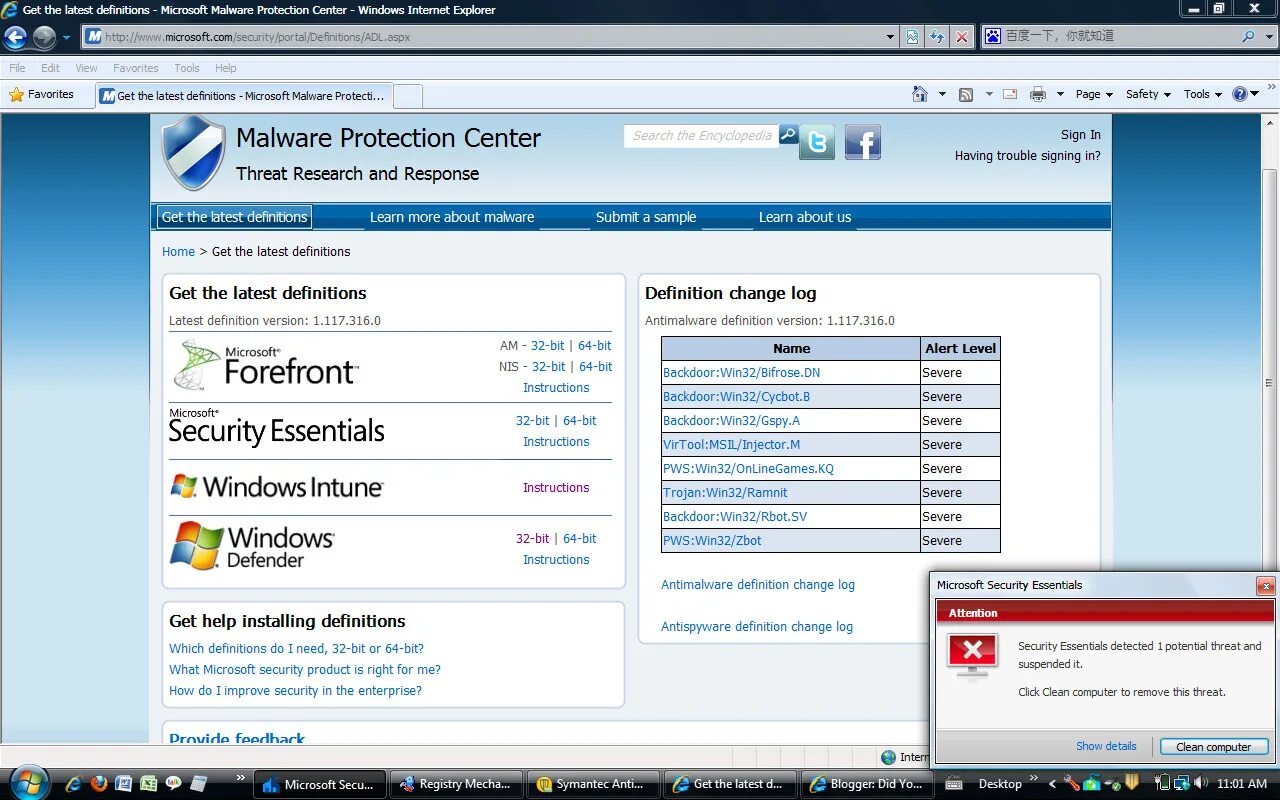Open the Sign In link

click(1081, 135)
